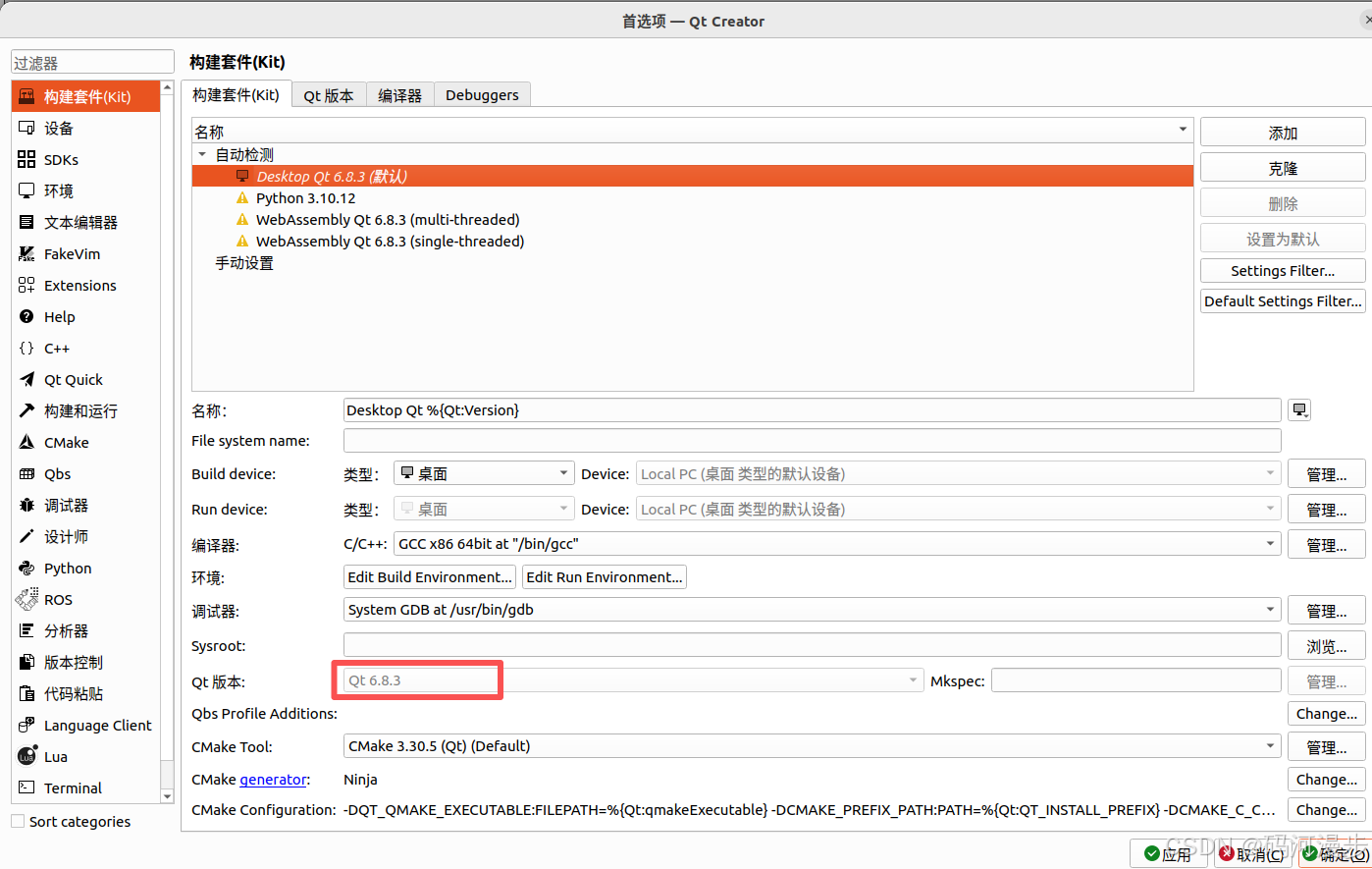The image size is (1372, 869).
Task: Enable the Sort categories checkbox
Action: (x=18, y=821)
